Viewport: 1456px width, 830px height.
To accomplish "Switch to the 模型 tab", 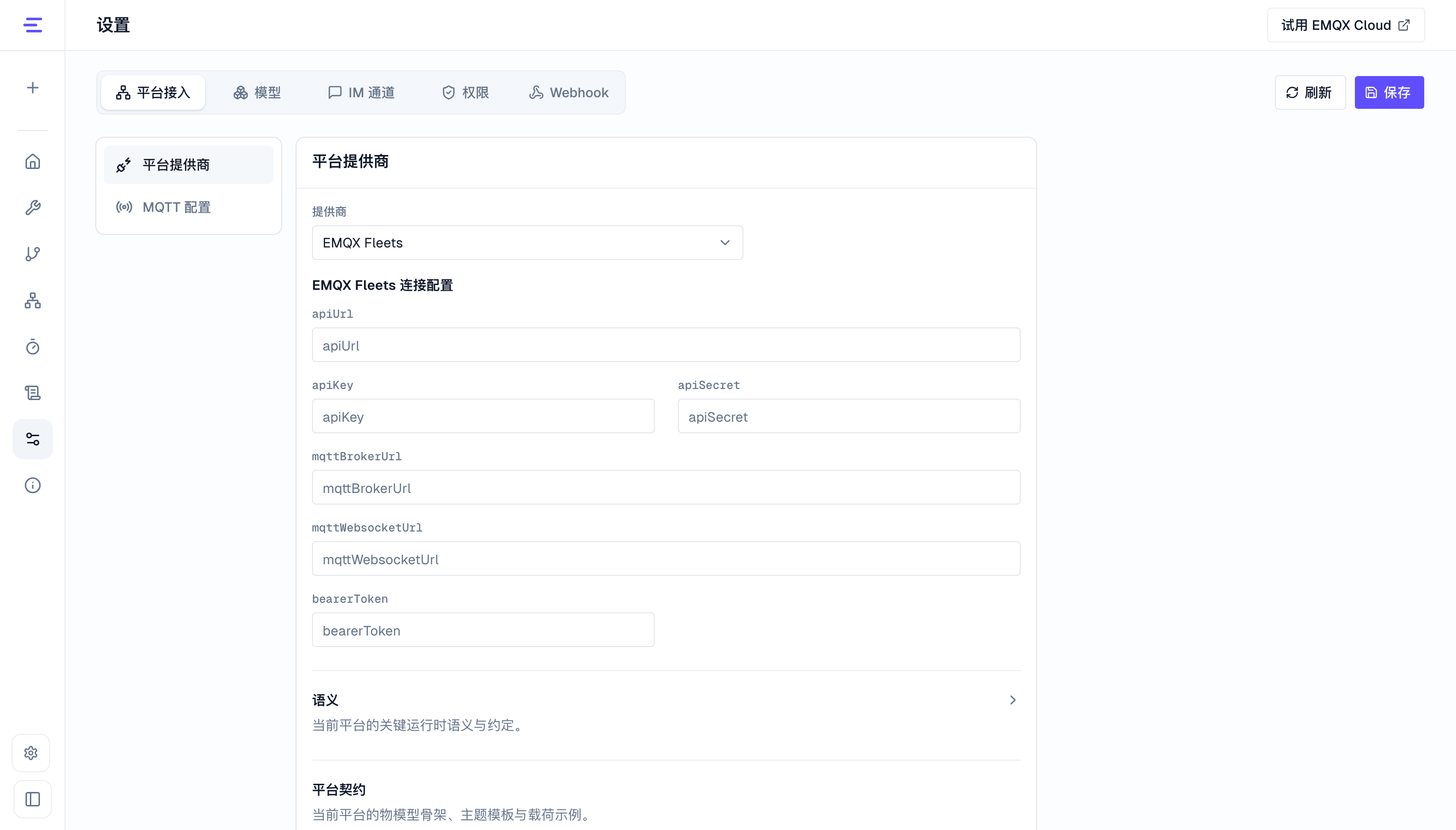I will pos(257,92).
